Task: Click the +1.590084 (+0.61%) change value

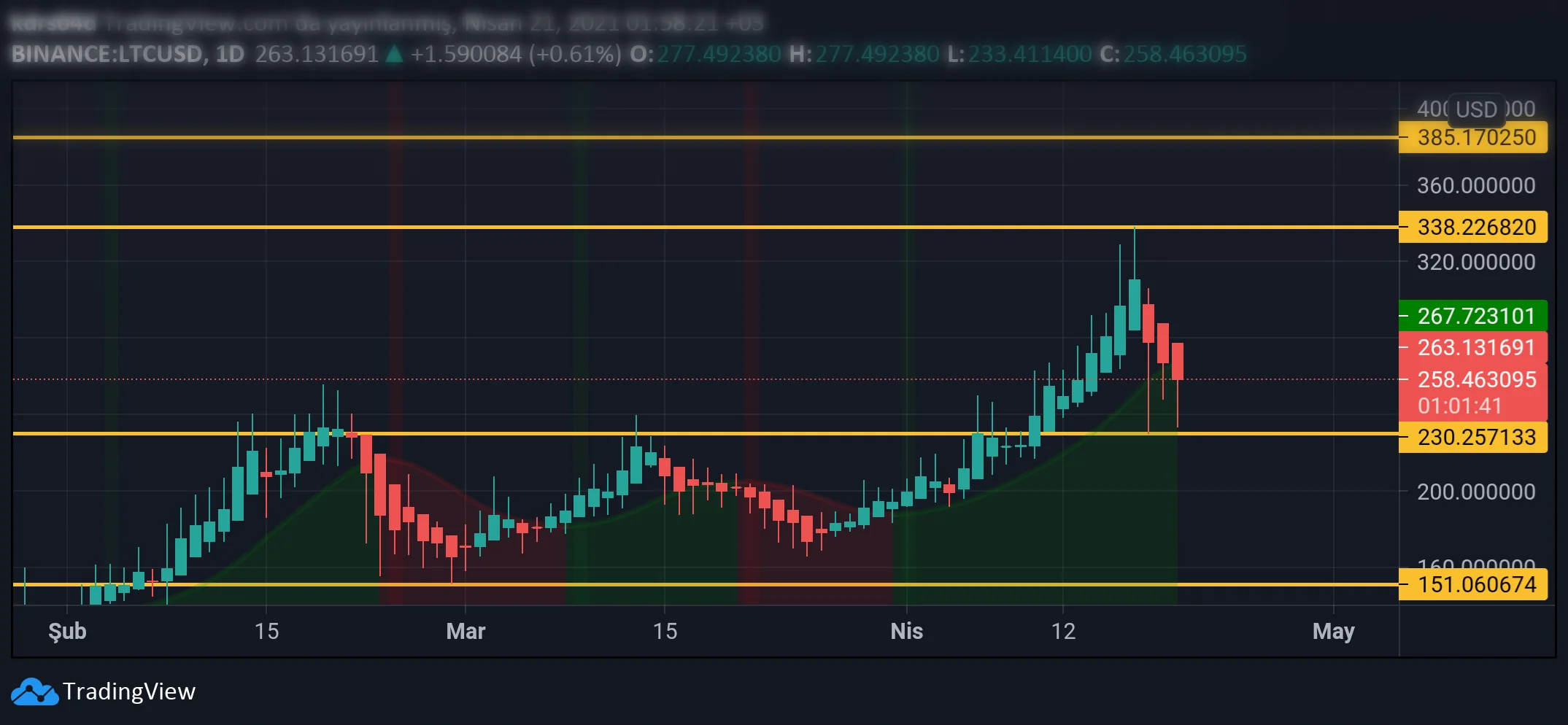Action: (x=516, y=54)
